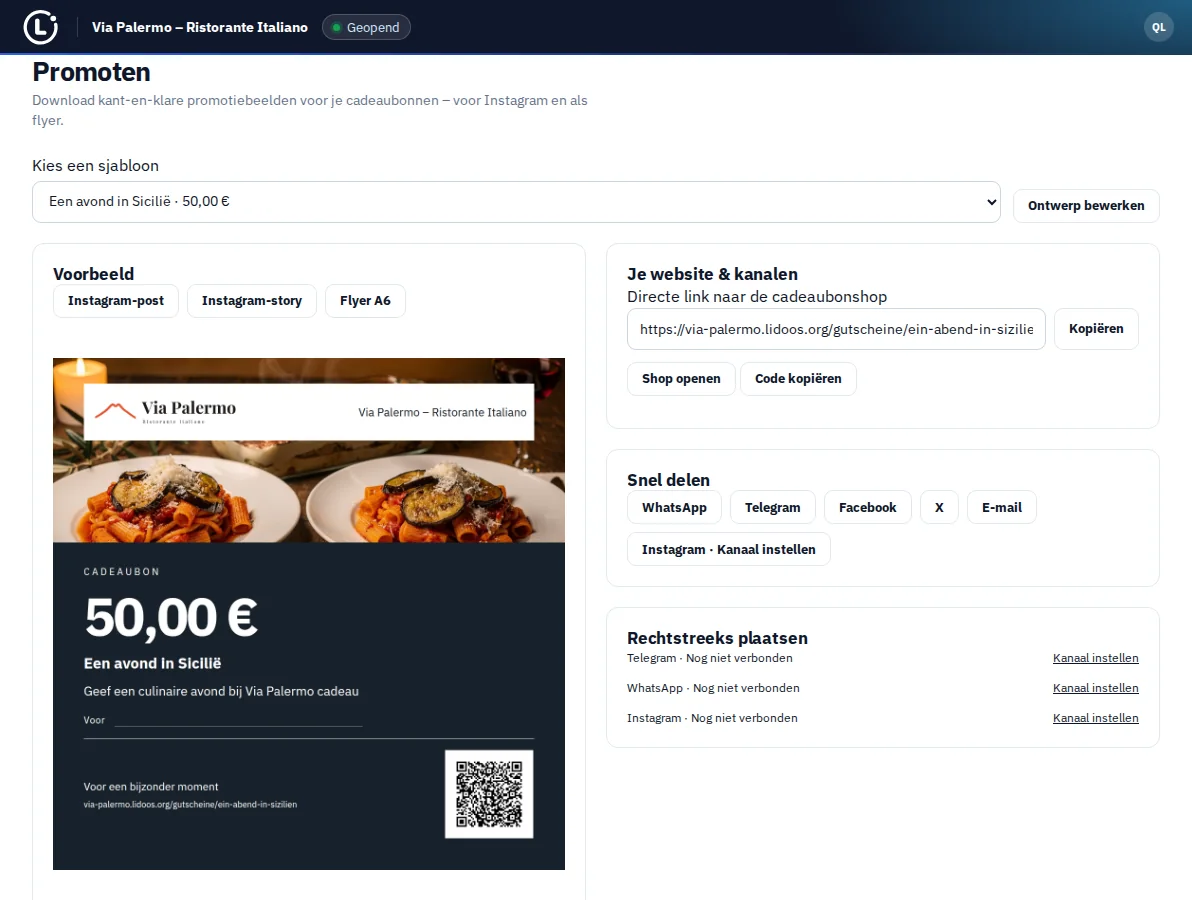This screenshot has height=900, width=1192.
Task: Click Instagram · Nog niet verbonden text
Action: (712, 718)
